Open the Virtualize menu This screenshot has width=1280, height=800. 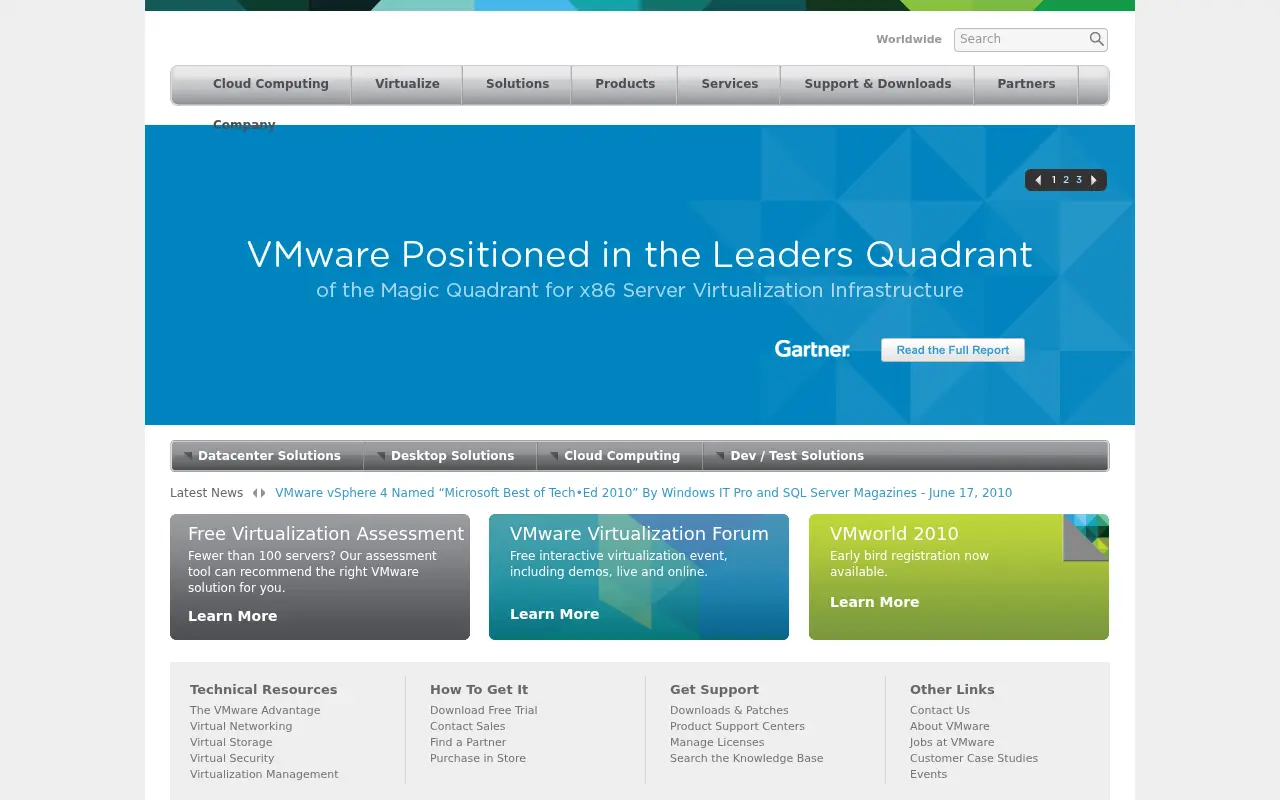(407, 84)
